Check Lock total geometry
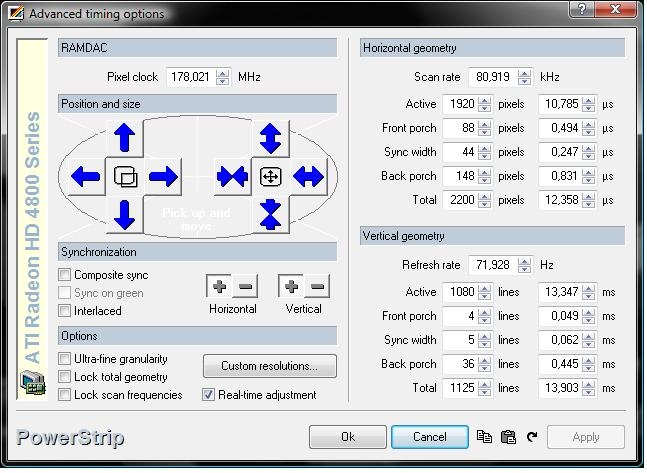The width and height of the screenshot is (647, 473). tap(64, 377)
